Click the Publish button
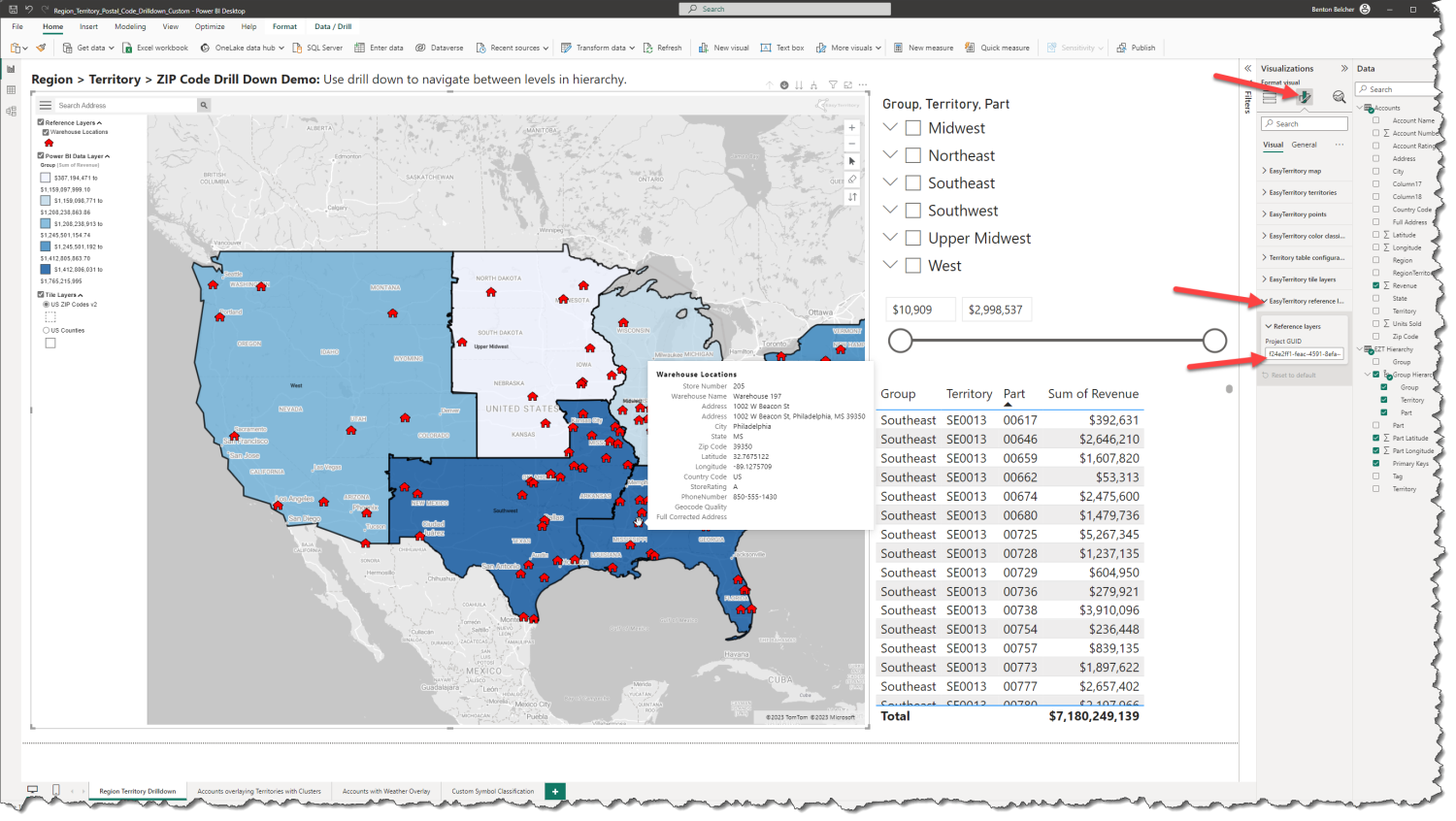The image size is (1456, 821). click(x=1136, y=47)
